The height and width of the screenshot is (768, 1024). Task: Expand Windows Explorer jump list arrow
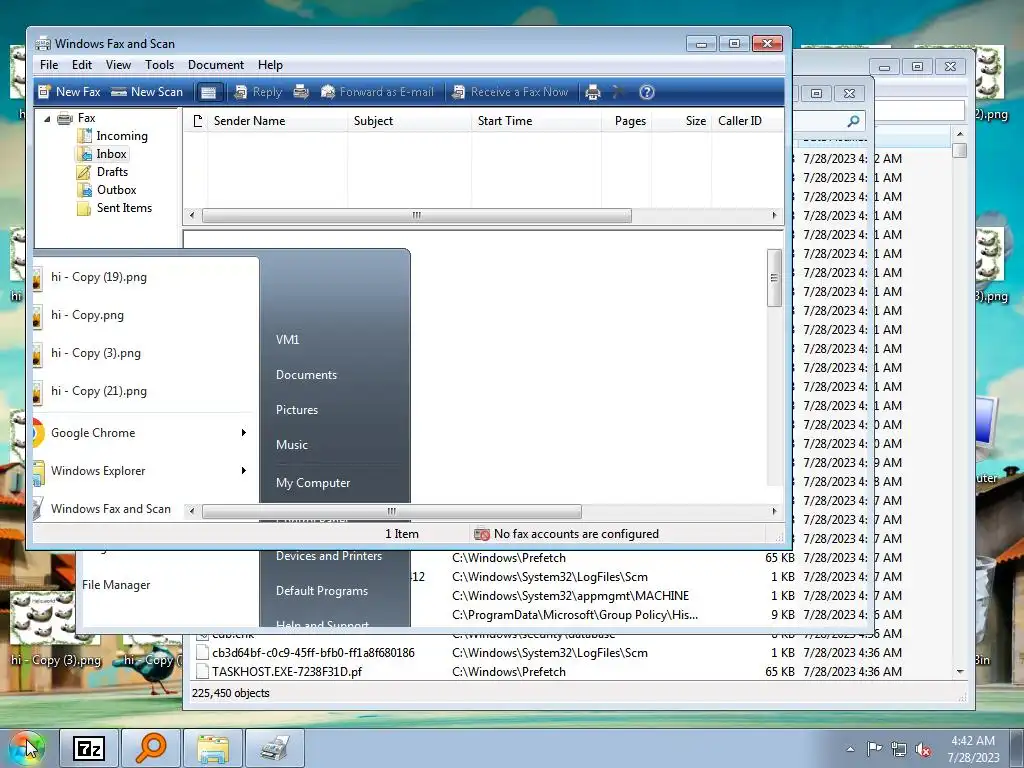[x=244, y=470]
